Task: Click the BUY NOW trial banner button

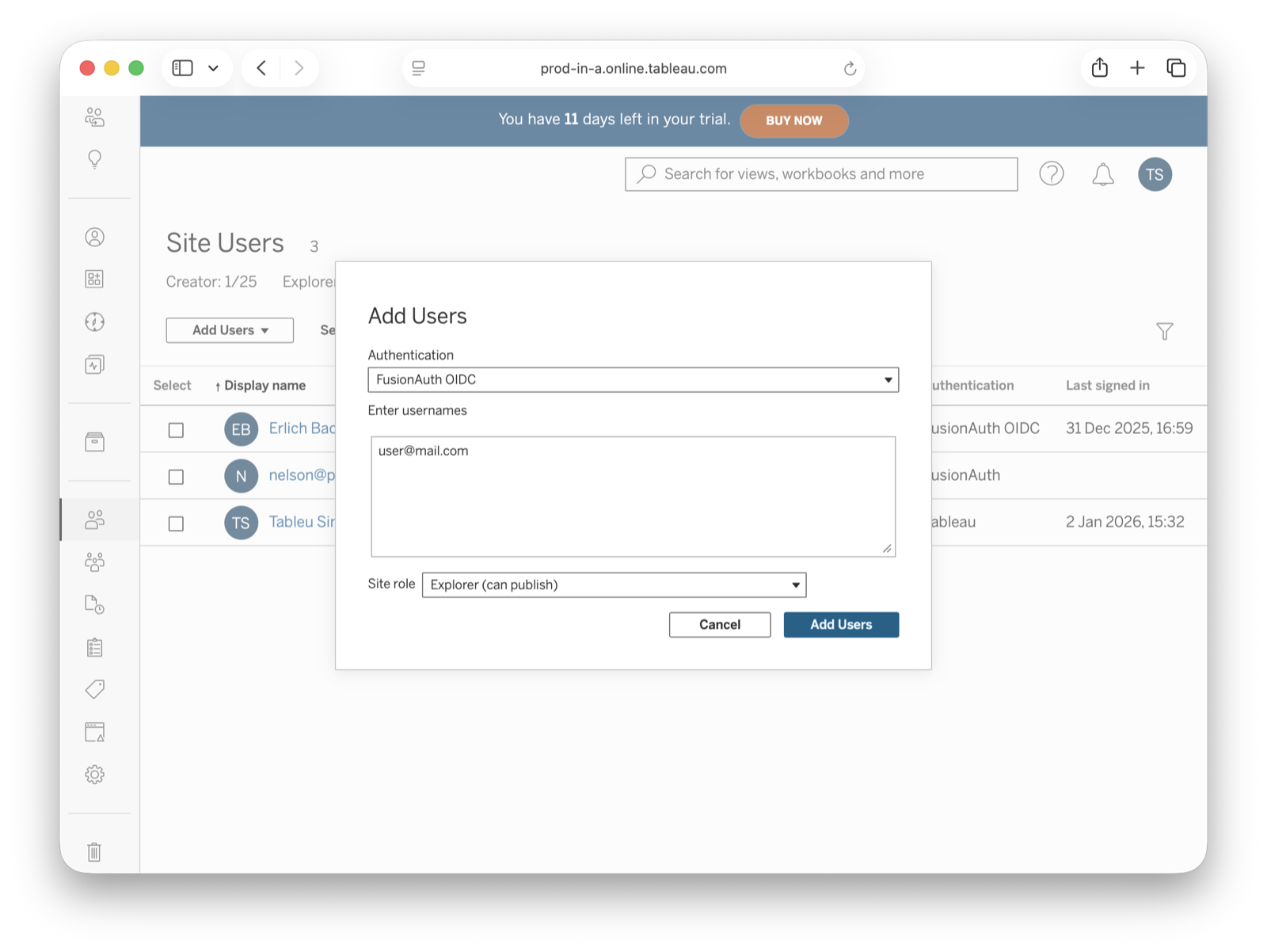Action: point(794,120)
